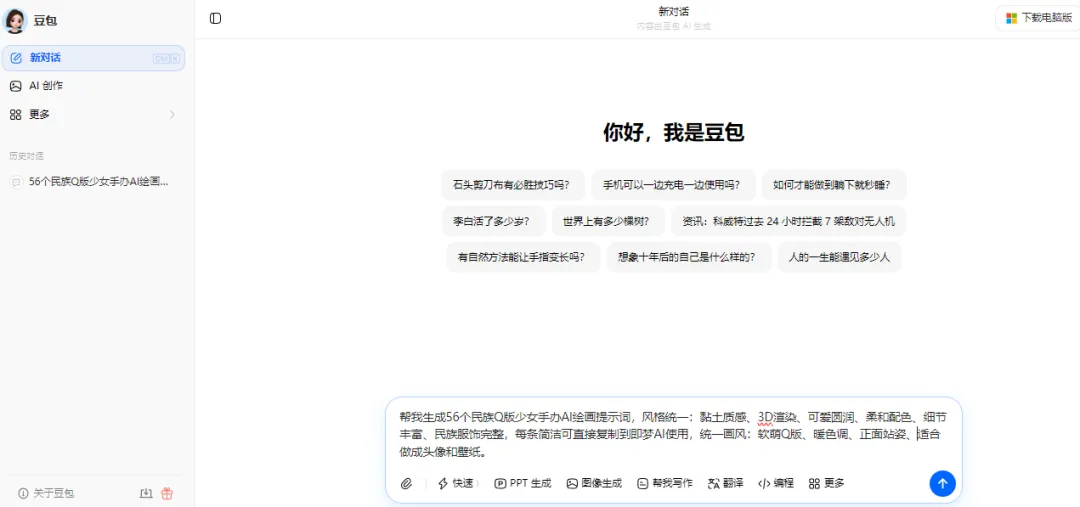Click the Doubao avatar icon
Viewport: 1080px width, 507px height.
[x=15, y=21]
